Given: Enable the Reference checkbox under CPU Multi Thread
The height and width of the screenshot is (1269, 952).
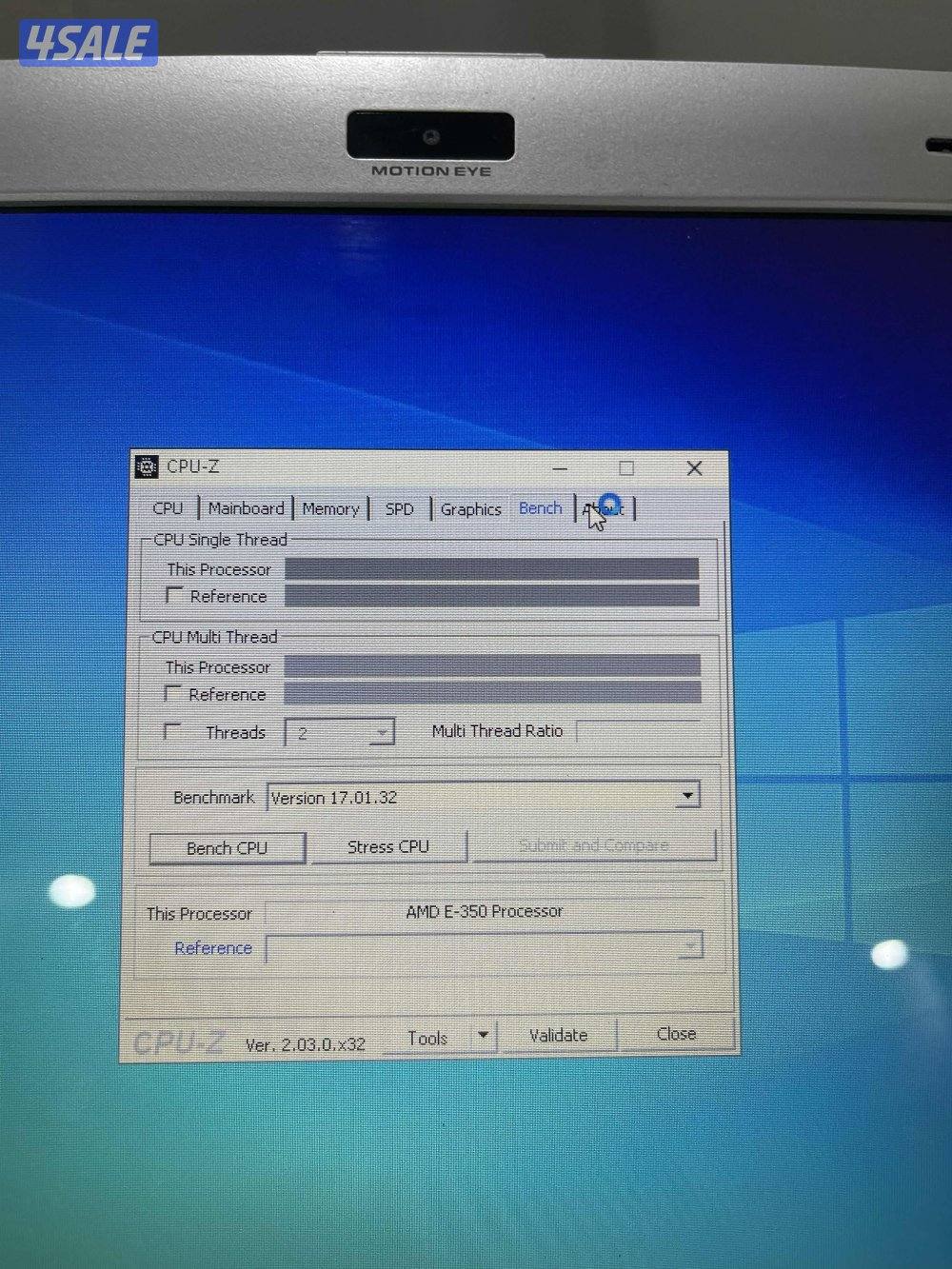Looking at the screenshot, I should click(x=175, y=693).
